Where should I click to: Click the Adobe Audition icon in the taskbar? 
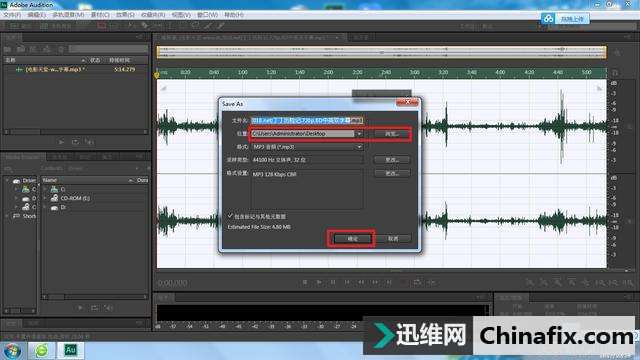coord(70,350)
